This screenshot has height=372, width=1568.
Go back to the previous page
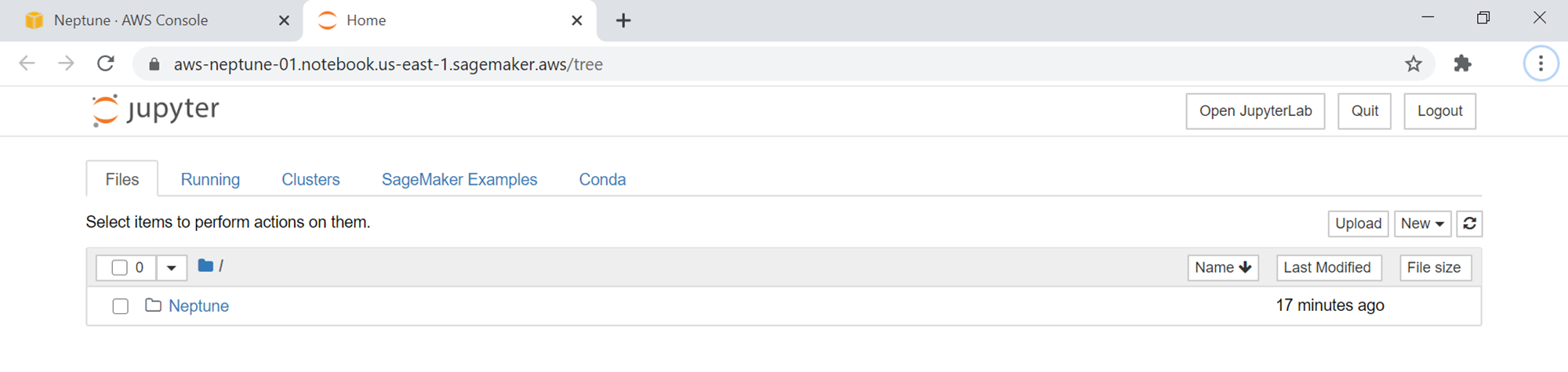pos(27,64)
